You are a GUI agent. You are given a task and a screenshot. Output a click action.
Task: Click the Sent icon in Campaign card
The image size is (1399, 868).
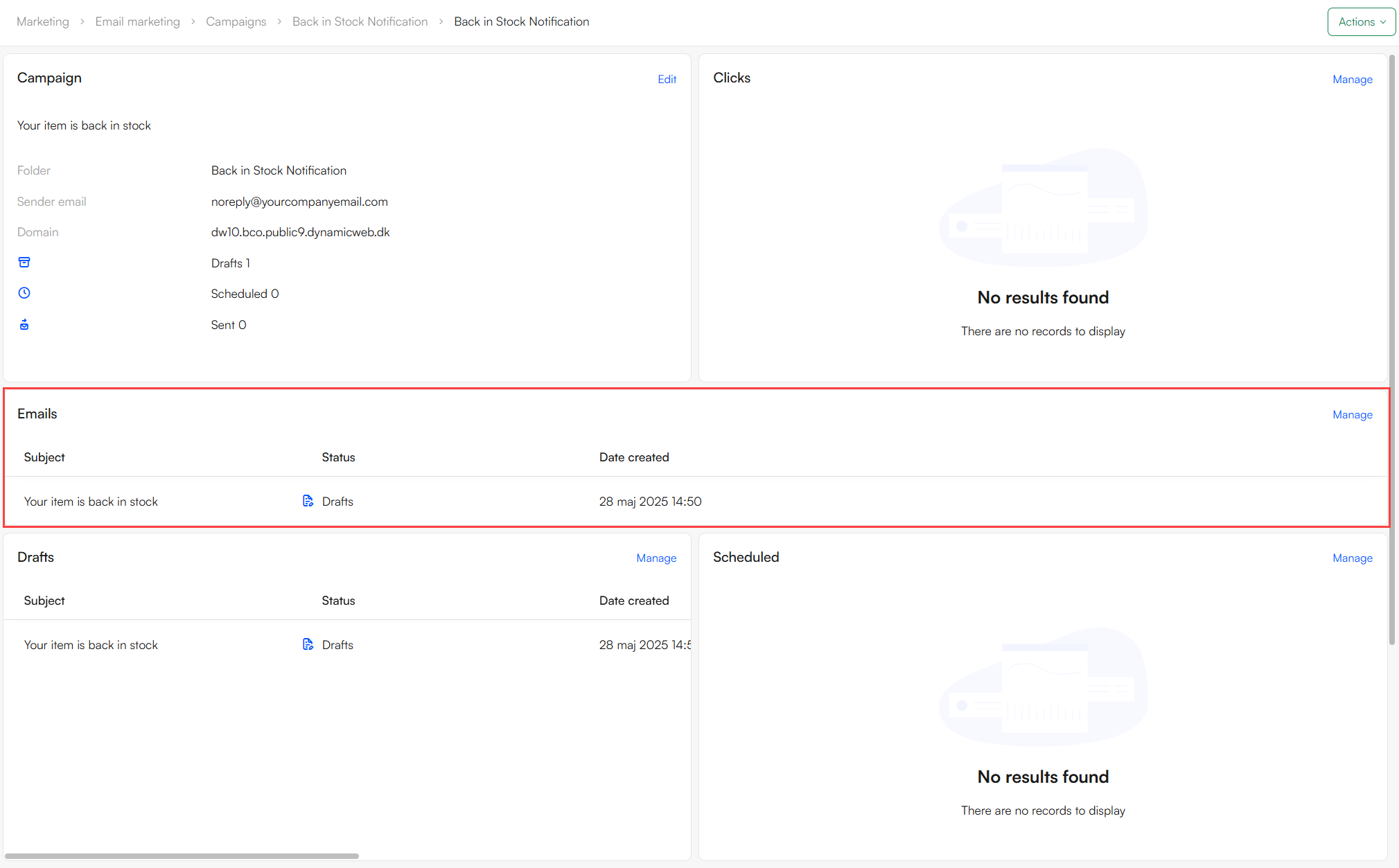(24, 324)
